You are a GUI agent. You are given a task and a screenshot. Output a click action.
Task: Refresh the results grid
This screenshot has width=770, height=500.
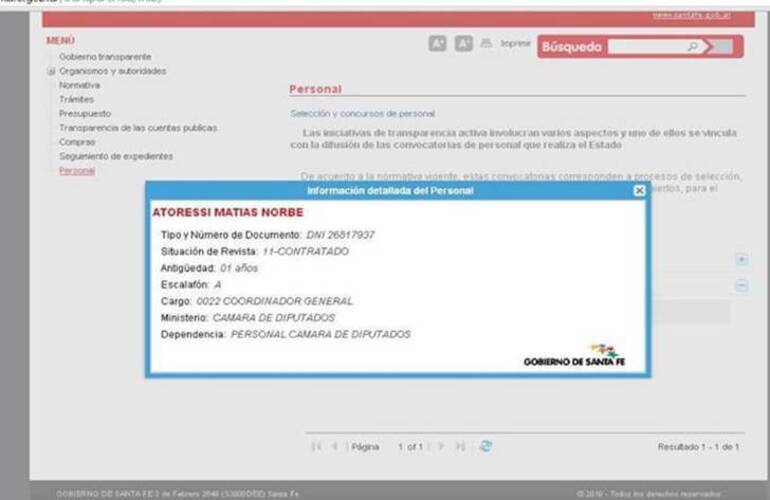[x=486, y=446]
